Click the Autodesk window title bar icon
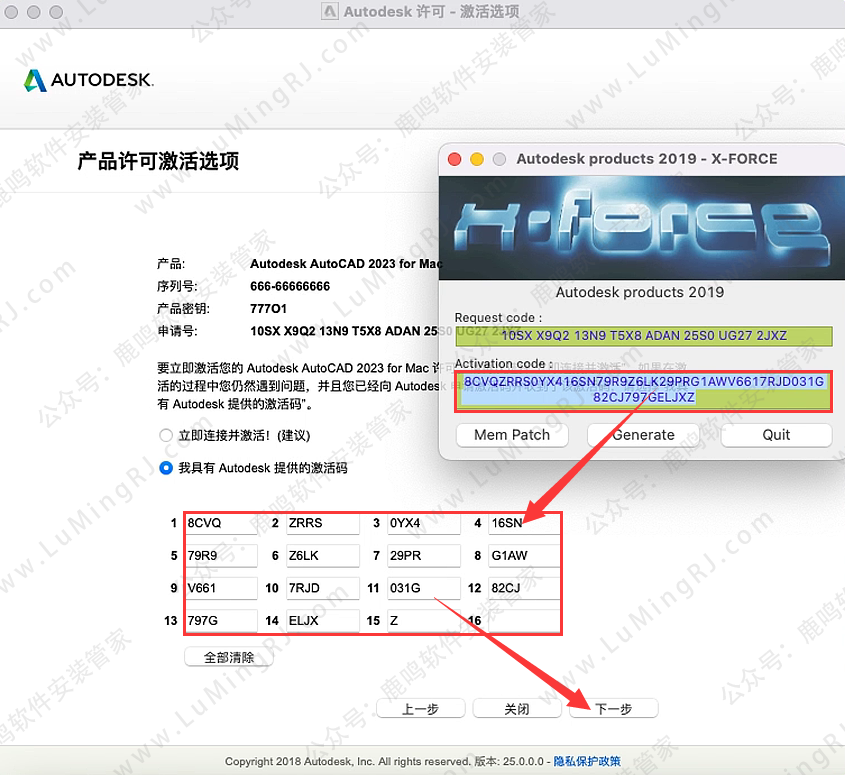 (x=330, y=11)
